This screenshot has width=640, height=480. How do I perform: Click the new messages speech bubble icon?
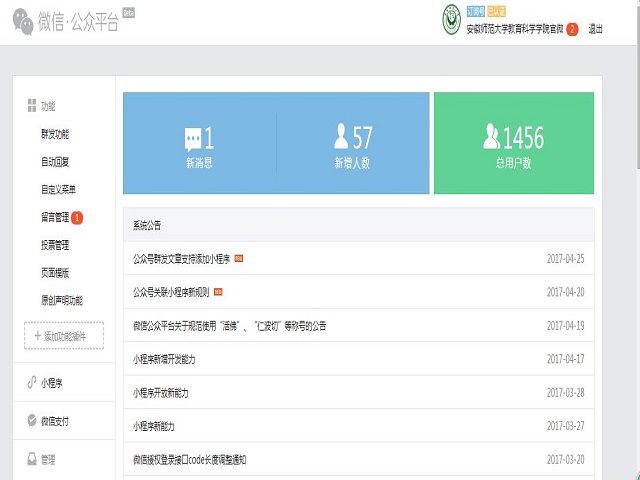point(193,138)
